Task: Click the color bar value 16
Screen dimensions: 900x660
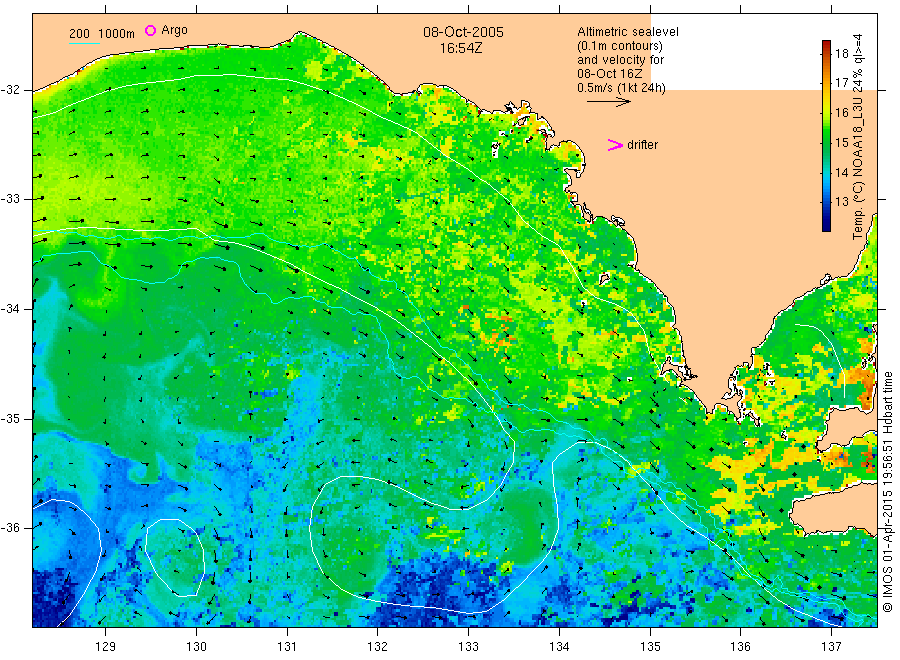Action: click(x=841, y=113)
